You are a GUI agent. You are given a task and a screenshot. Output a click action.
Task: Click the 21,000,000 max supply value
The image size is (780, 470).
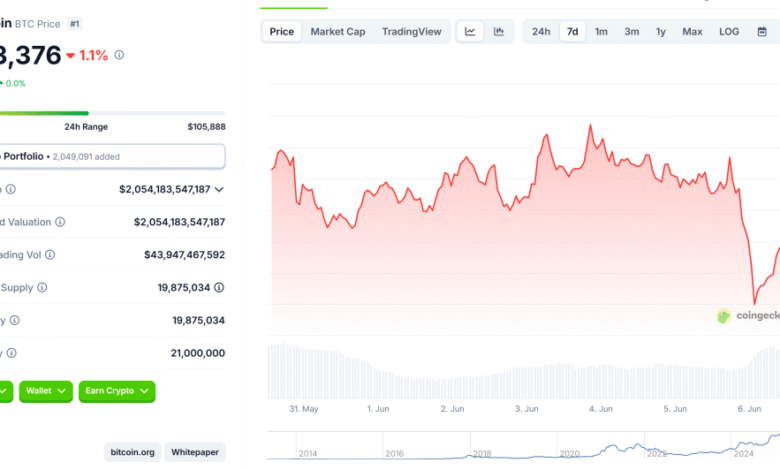198,353
